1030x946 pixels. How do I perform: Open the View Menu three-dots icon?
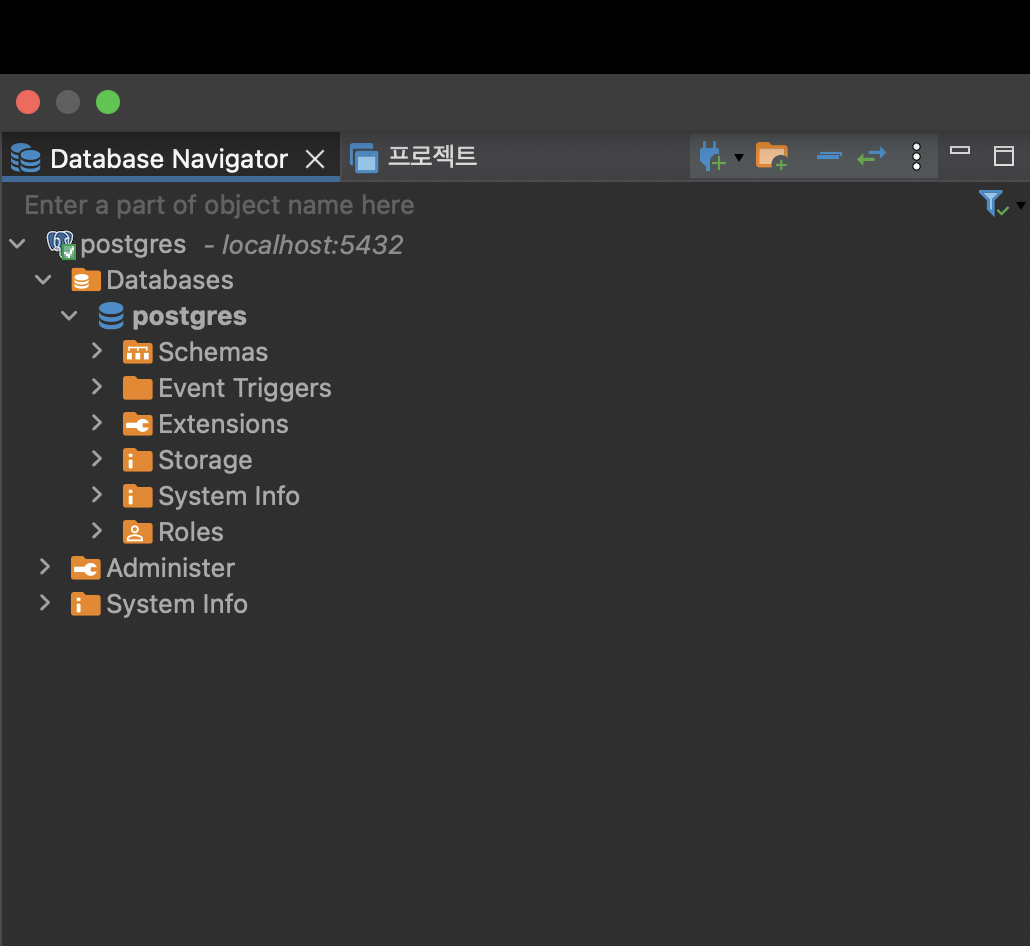916,157
